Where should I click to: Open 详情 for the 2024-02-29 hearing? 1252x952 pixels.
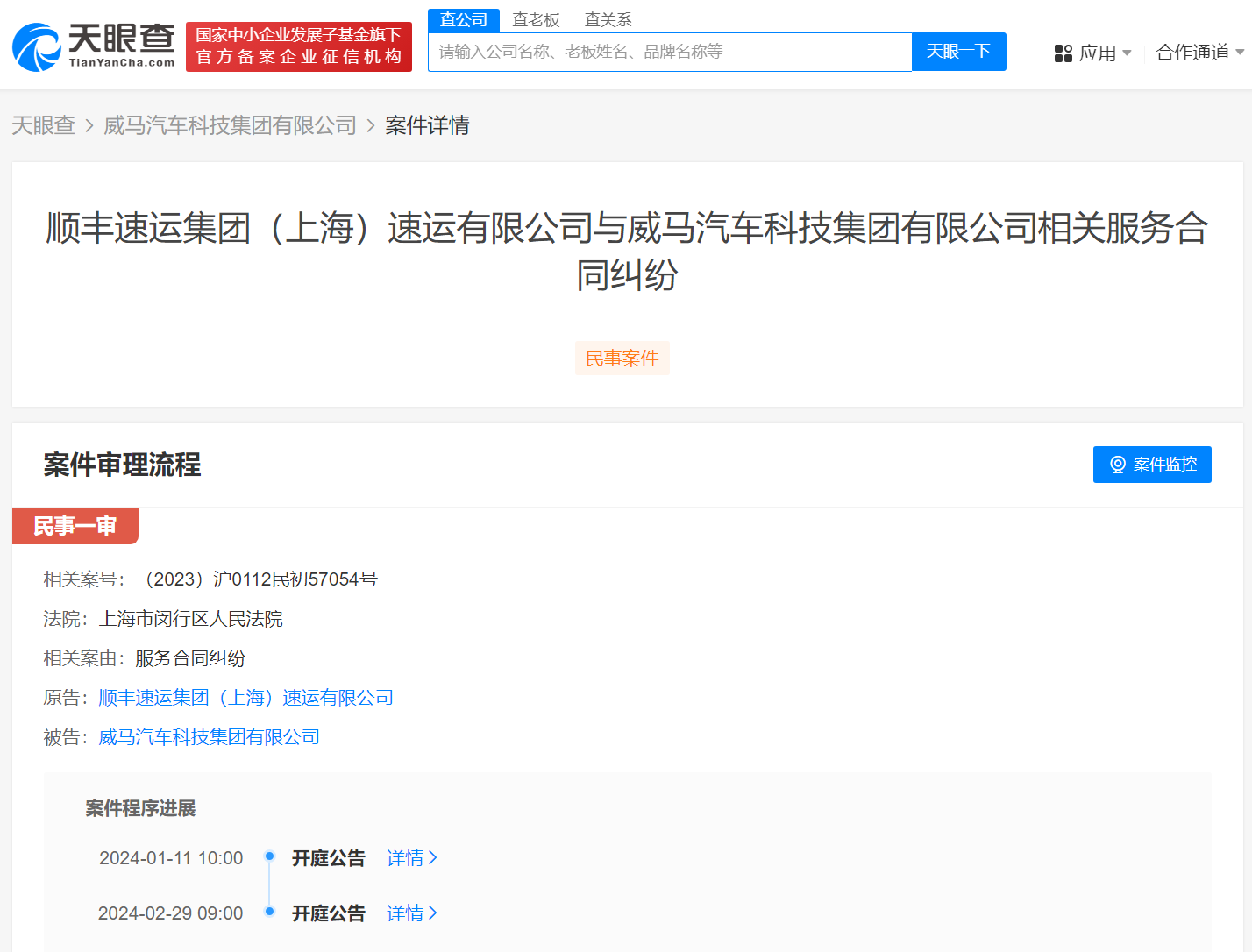pos(412,913)
